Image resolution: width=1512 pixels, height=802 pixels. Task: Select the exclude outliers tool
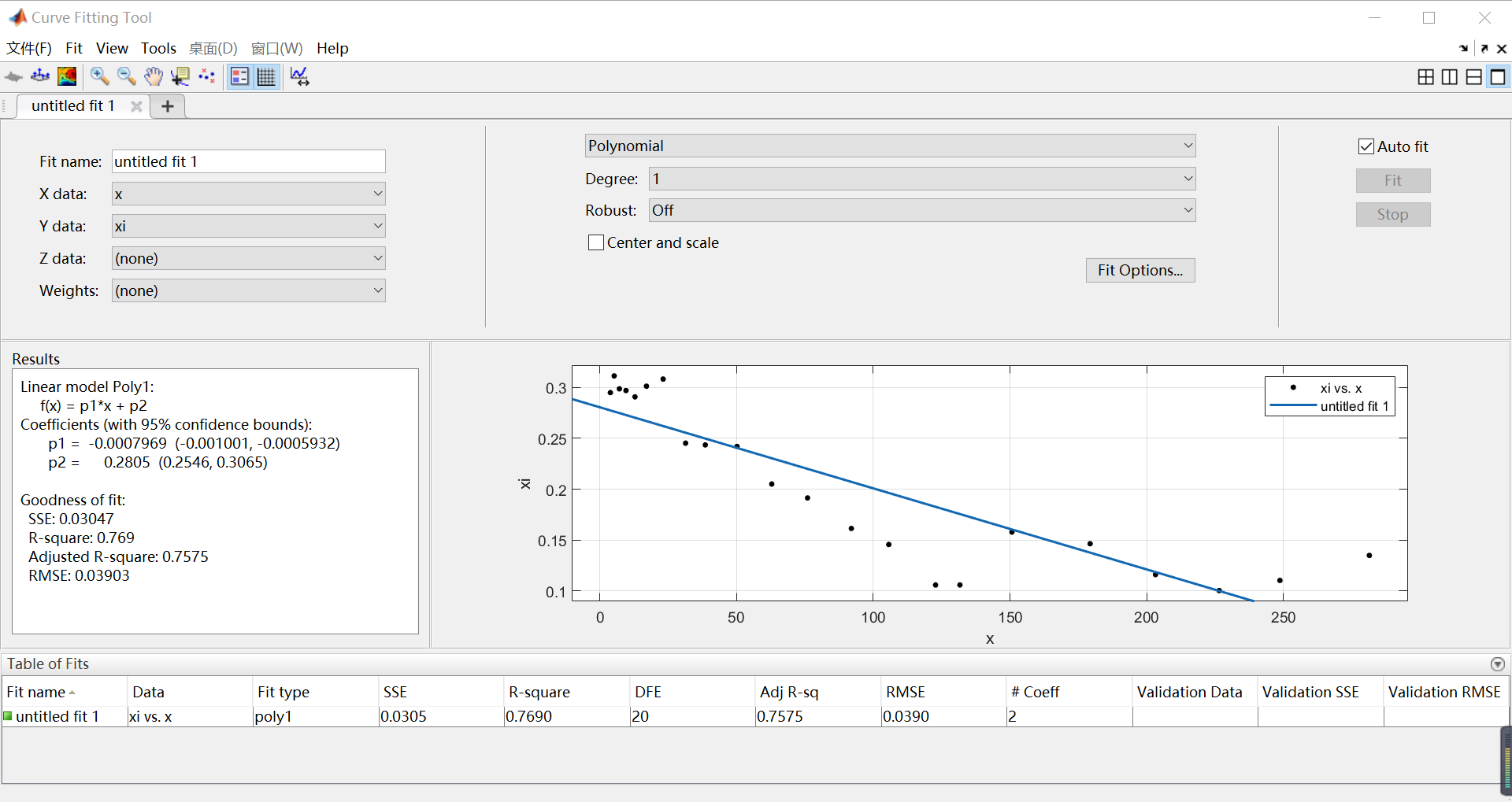[207, 76]
